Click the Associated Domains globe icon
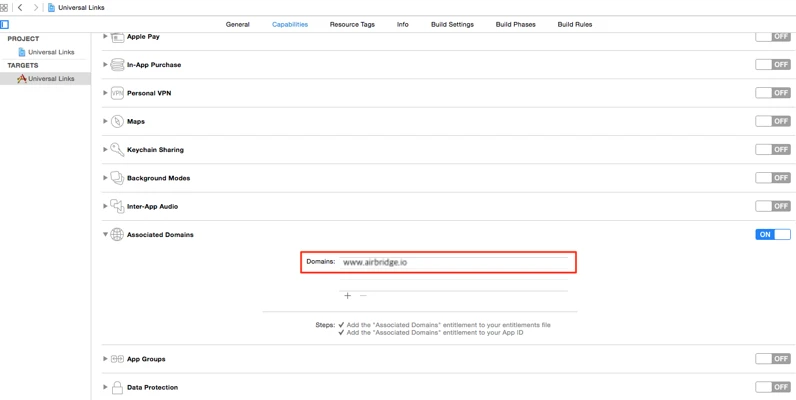 pyautogui.click(x=117, y=235)
